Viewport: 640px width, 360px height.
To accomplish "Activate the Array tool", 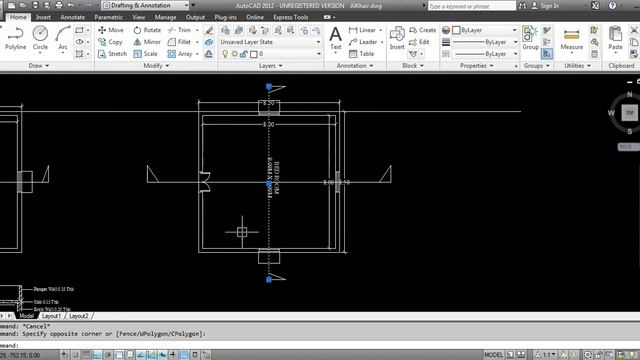I will 180,53.
